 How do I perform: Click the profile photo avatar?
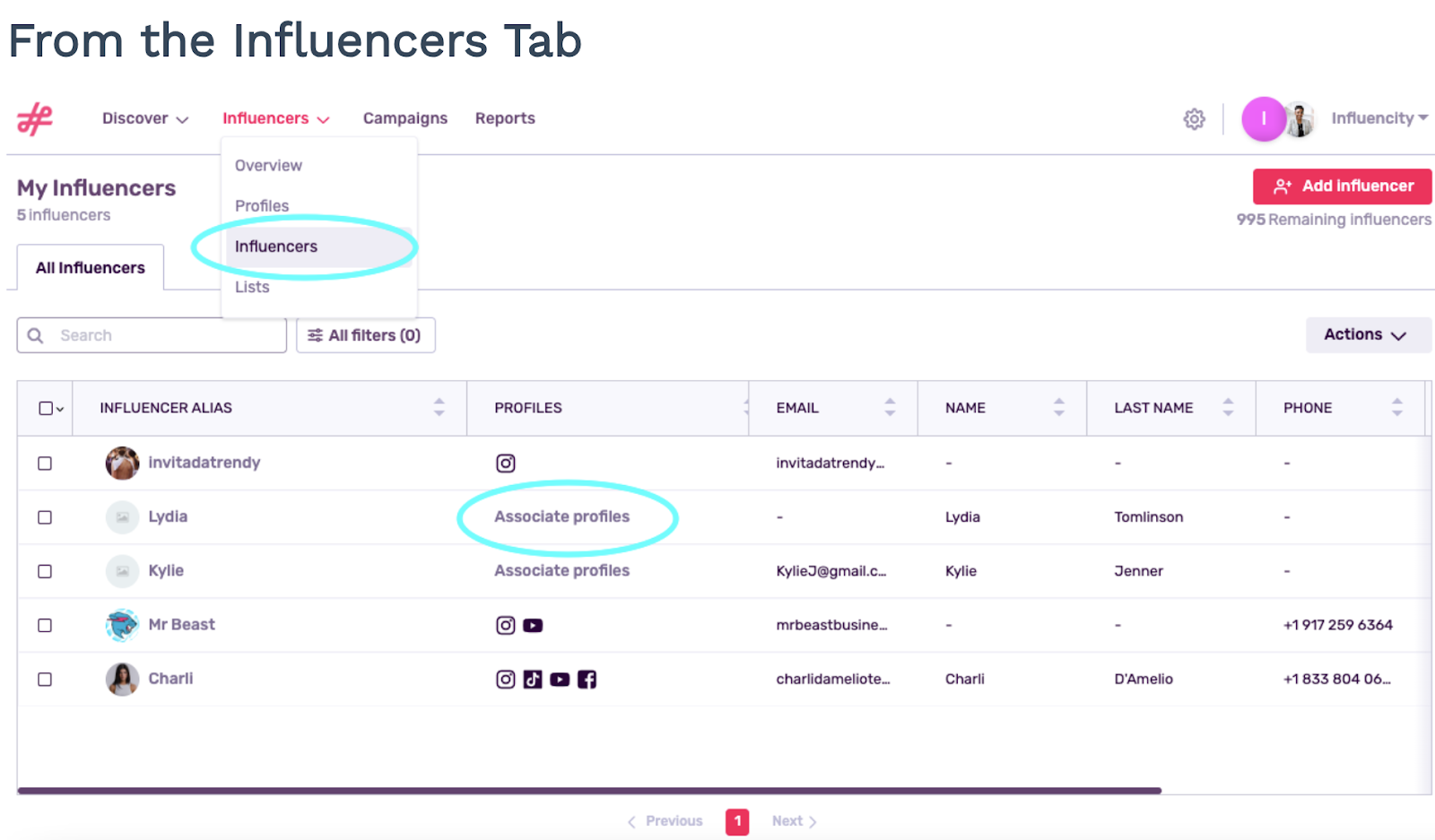pos(1299,119)
